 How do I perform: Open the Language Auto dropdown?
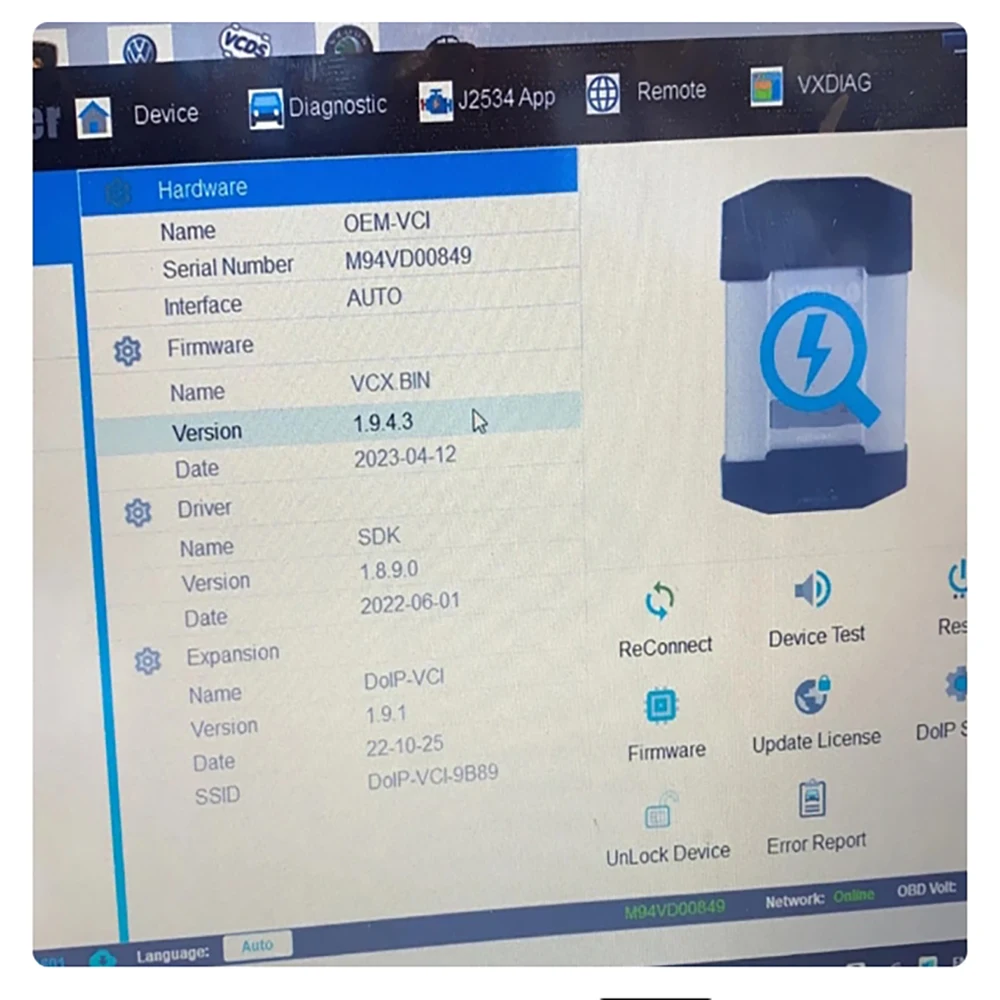(258, 945)
